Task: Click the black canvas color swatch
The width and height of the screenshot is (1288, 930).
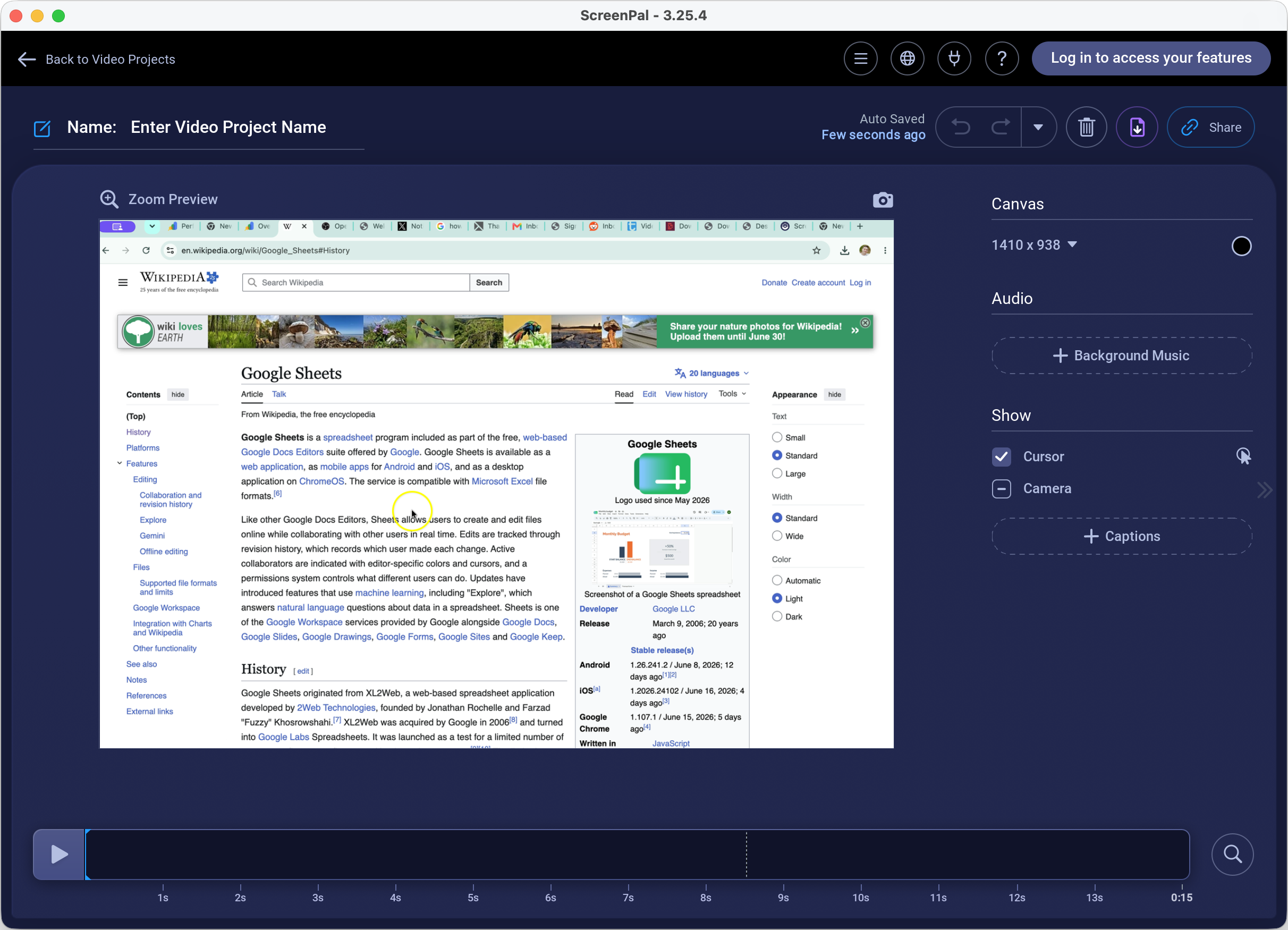Action: click(1241, 246)
